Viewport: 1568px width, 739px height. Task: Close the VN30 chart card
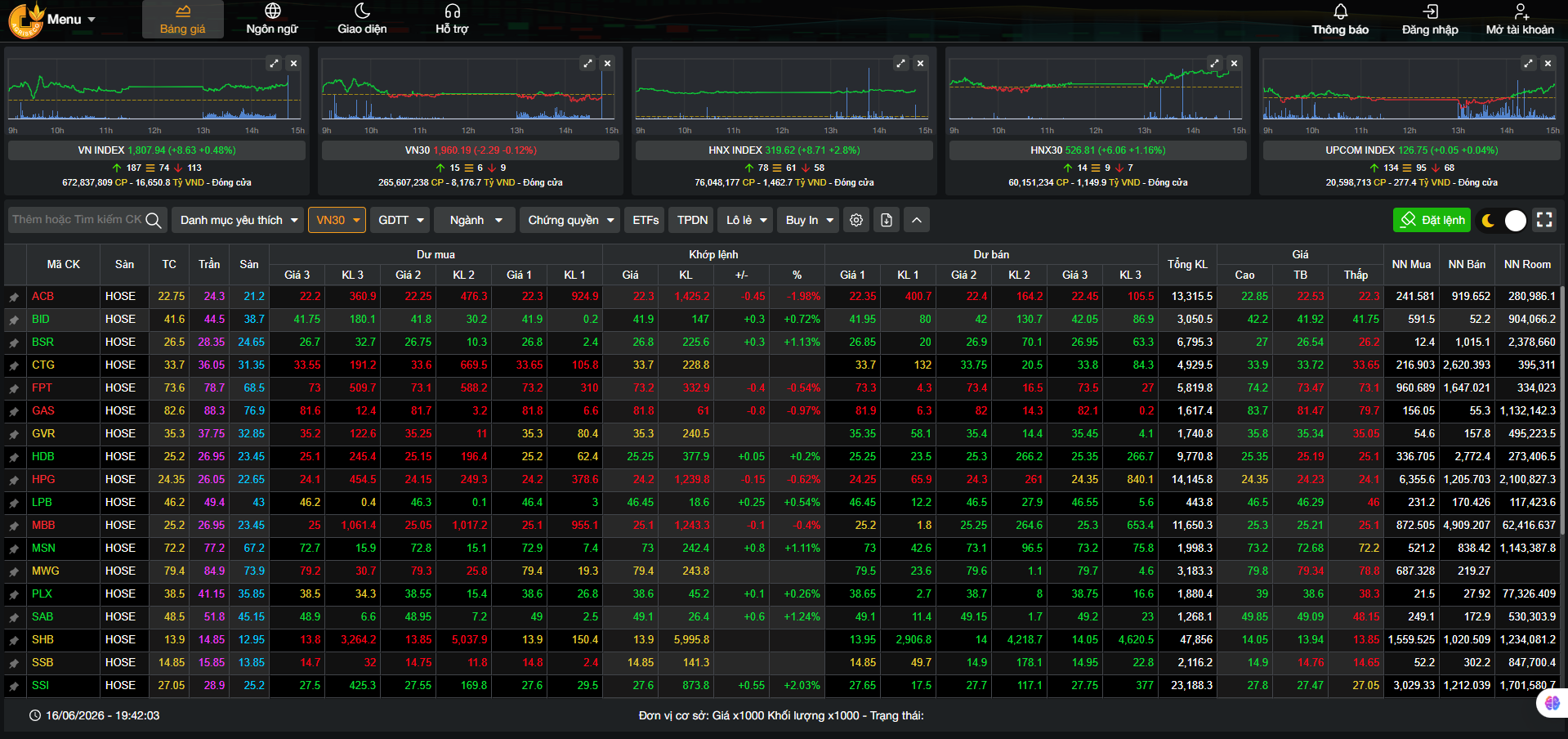pyautogui.click(x=607, y=63)
